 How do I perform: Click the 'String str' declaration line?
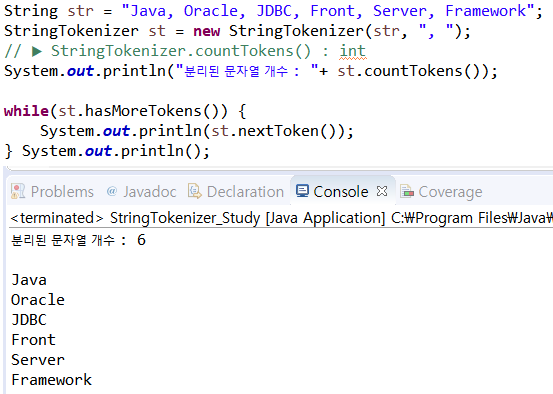pos(273,11)
